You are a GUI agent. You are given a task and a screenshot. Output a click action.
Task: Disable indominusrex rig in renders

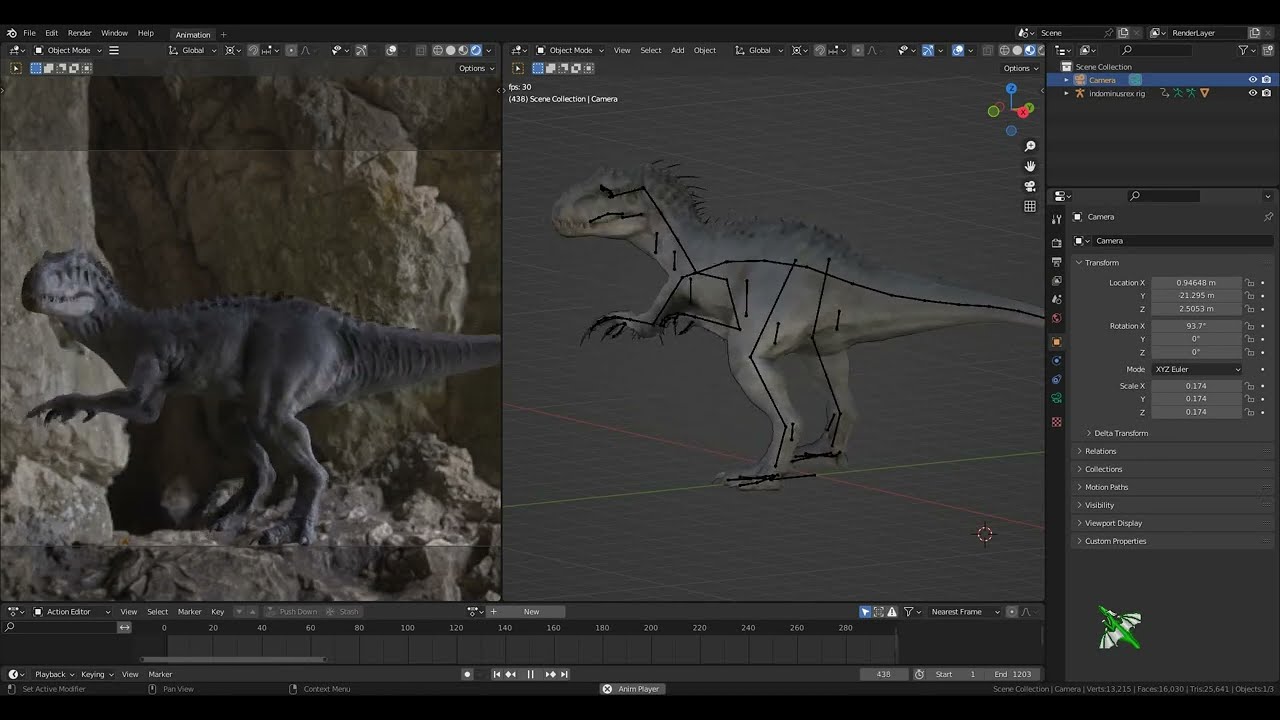(x=1267, y=93)
